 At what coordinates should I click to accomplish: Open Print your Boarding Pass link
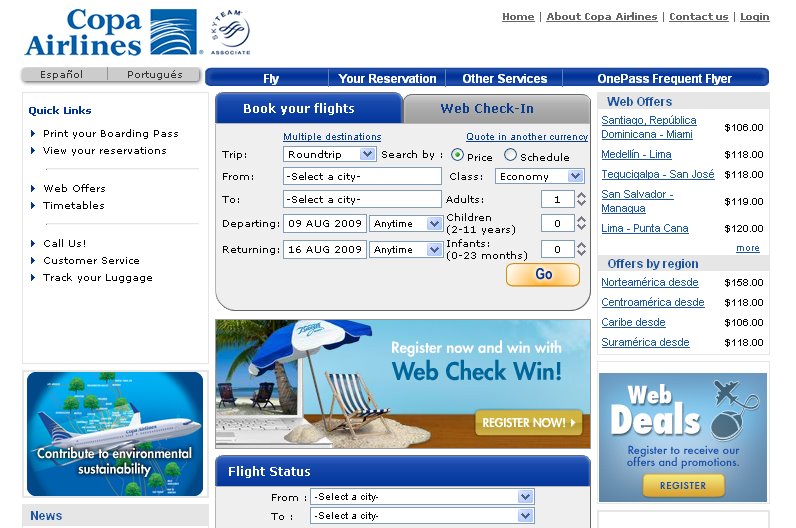[x=111, y=134]
